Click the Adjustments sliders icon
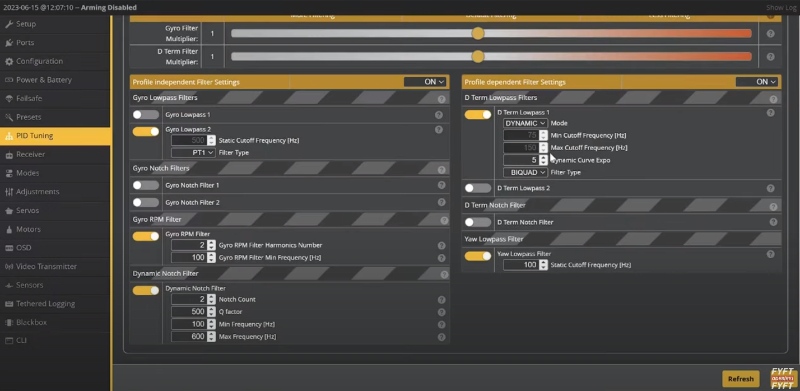Screen dimensions: 800x391 point(9,192)
